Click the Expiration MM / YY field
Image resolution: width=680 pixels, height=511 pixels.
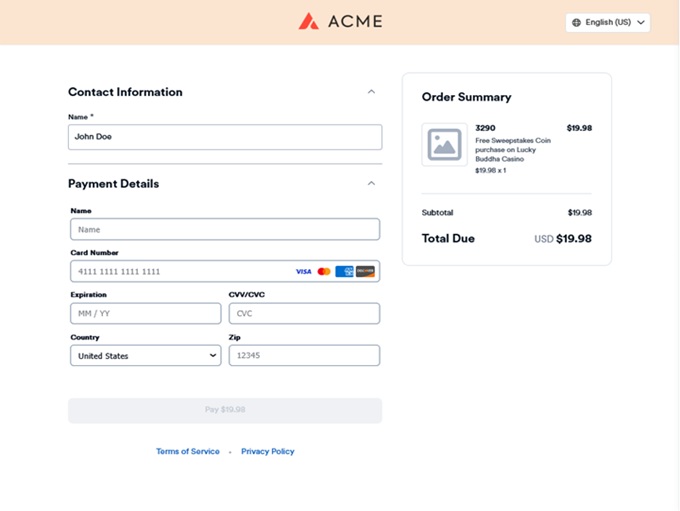tap(146, 314)
